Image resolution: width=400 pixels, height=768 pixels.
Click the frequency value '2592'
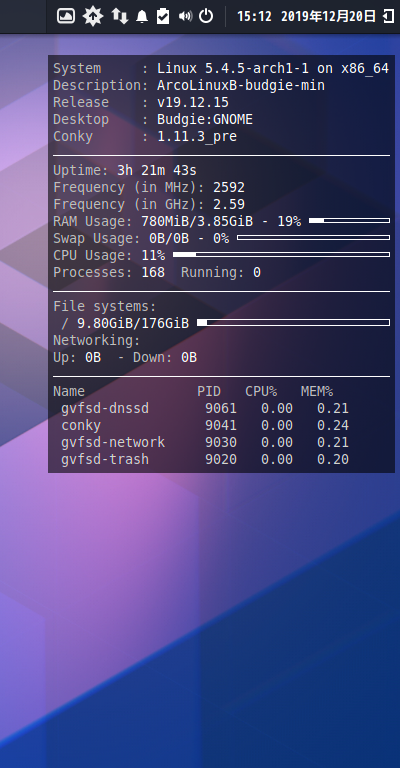pos(229,188)
